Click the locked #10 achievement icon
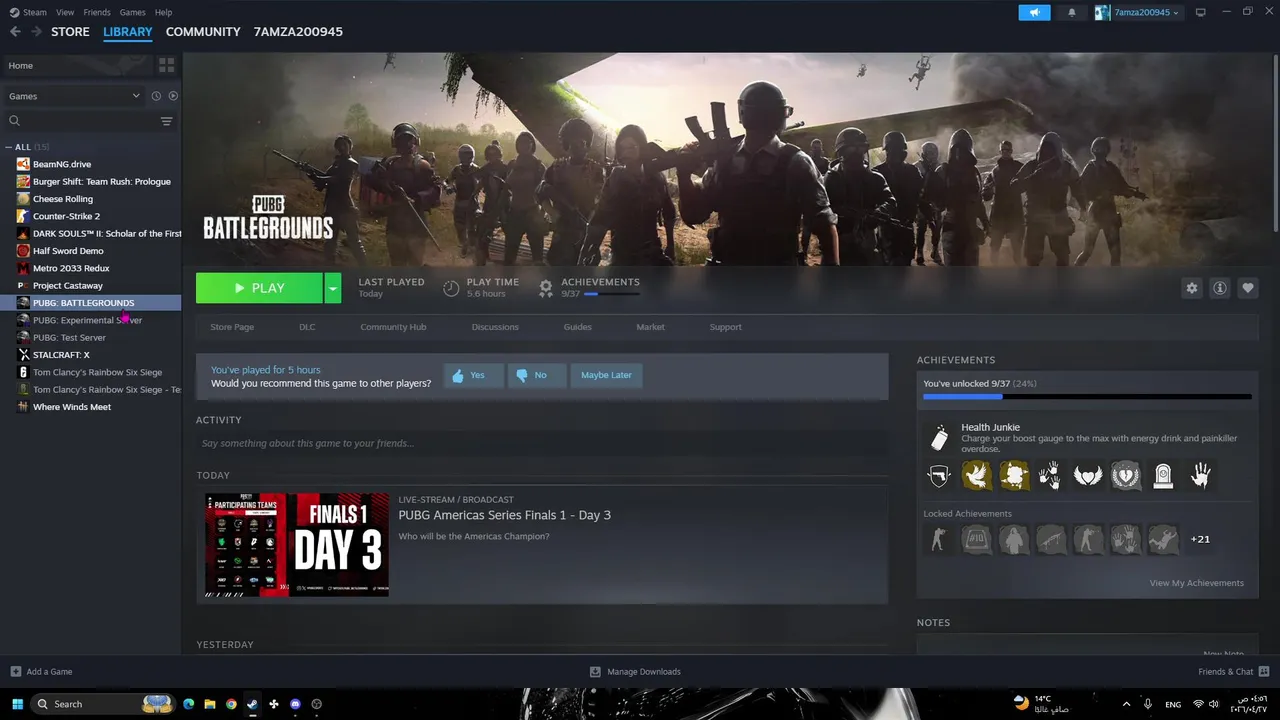Image resolution: width=1280 pixels, height=720 pixels. tap(976, 540)
